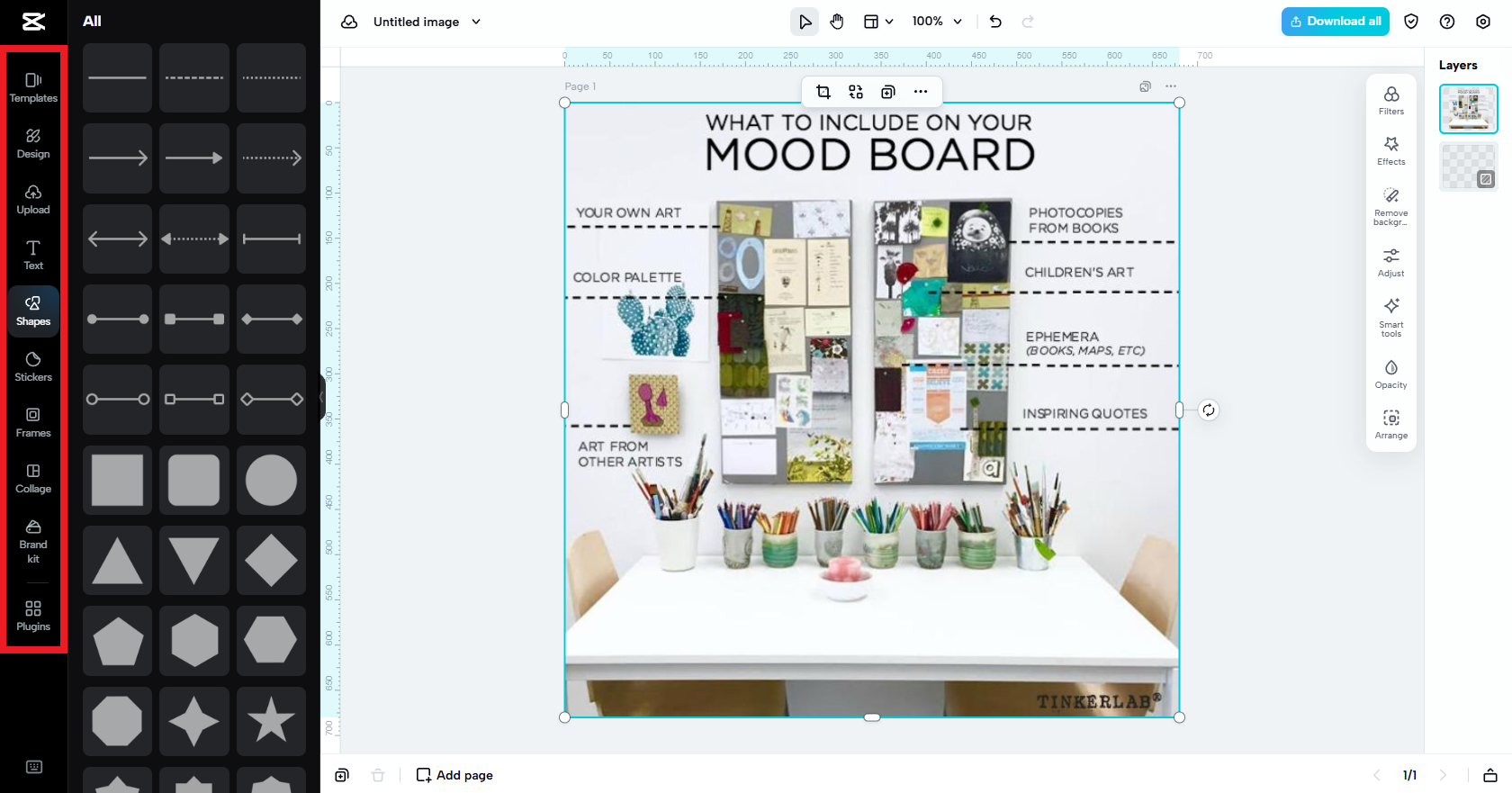Image resolution: width=1512 pixels, height=793 pixels.
Task: Insert the dashed line shape
Action: [194, 78]
